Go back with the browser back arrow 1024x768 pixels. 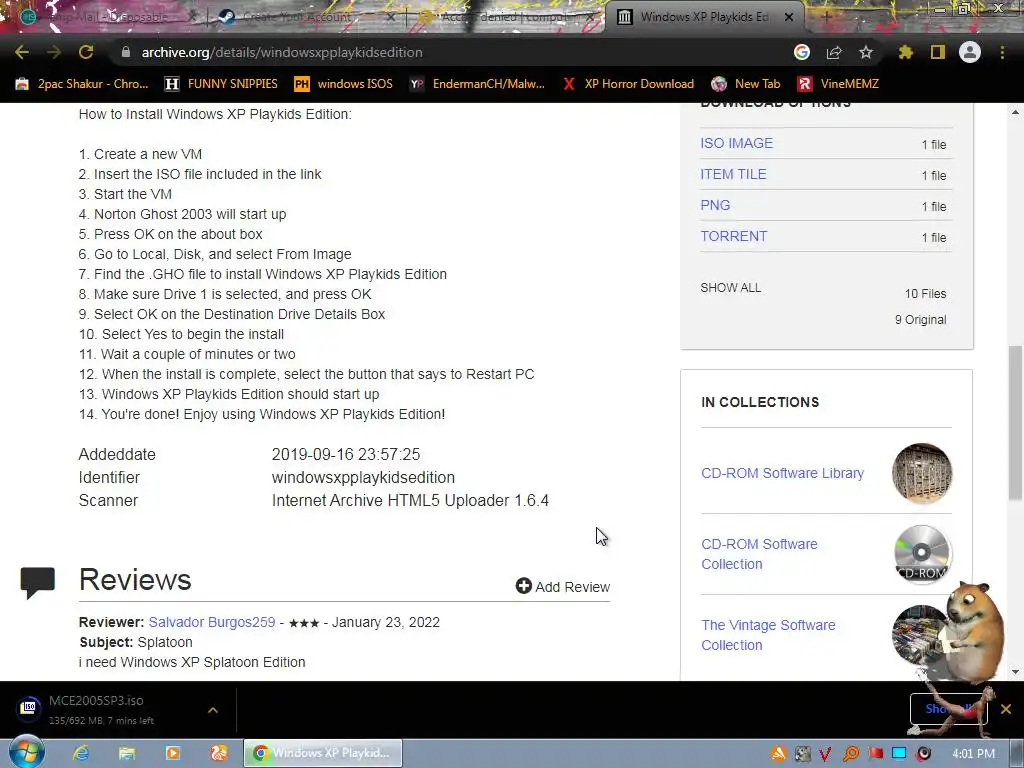tap(22, 52)
